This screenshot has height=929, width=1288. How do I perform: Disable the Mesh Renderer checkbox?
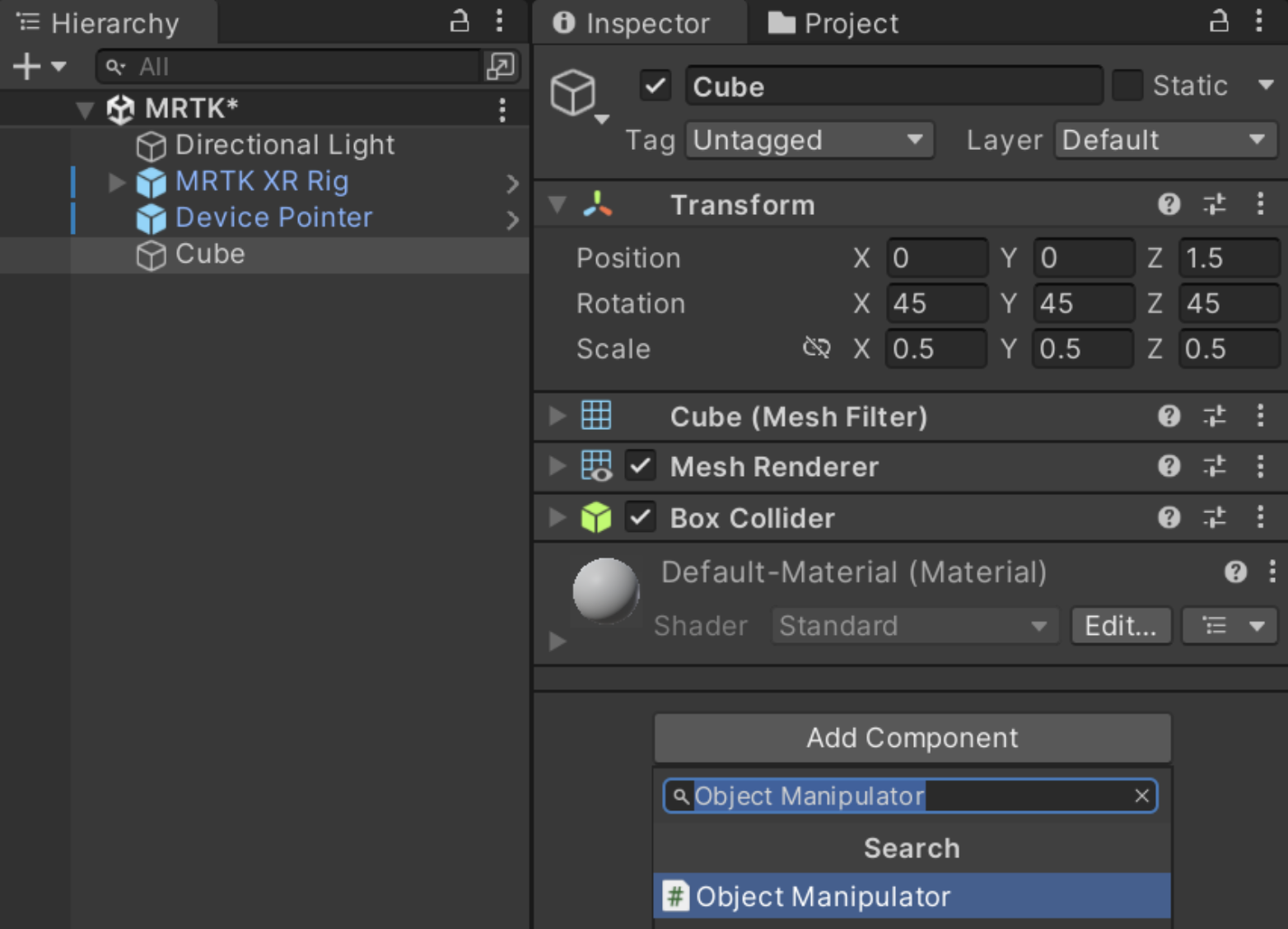click(x=640, y=466)
